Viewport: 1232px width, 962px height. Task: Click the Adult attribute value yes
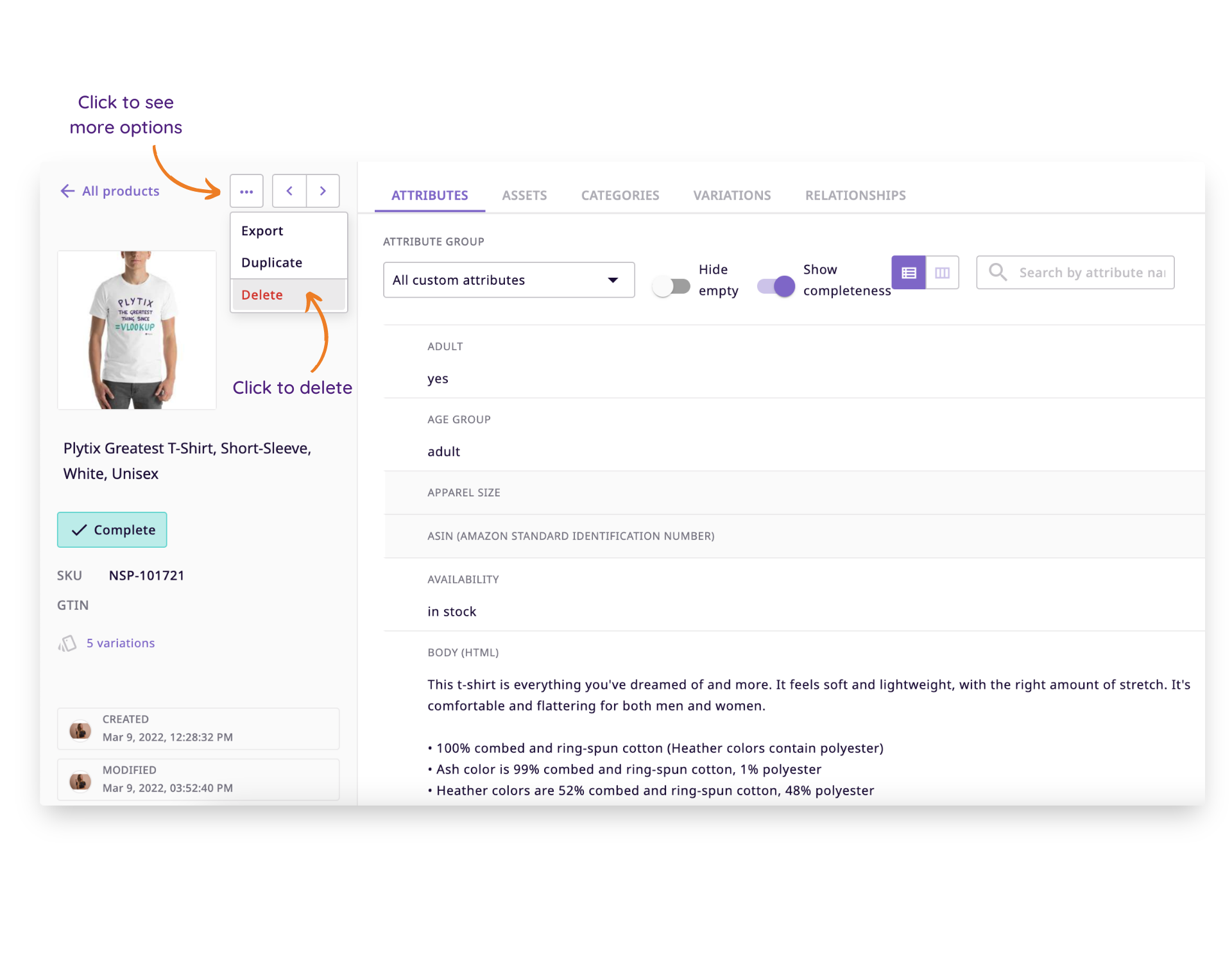click(438, 378)
